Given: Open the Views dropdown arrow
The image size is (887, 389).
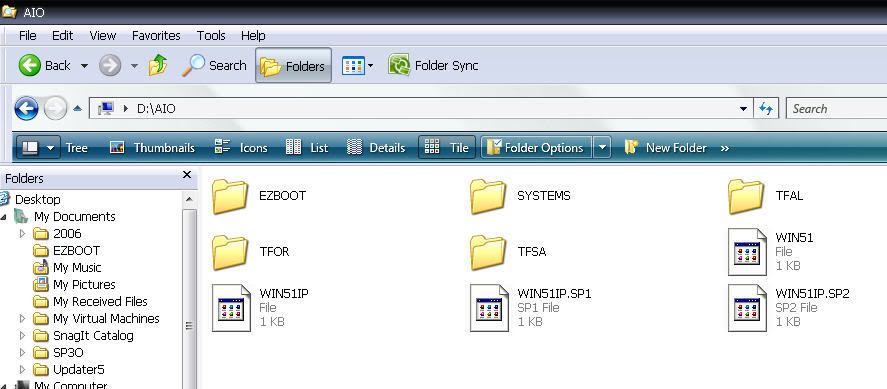Looking at the screenshot, I should click(x=371, y=66).
